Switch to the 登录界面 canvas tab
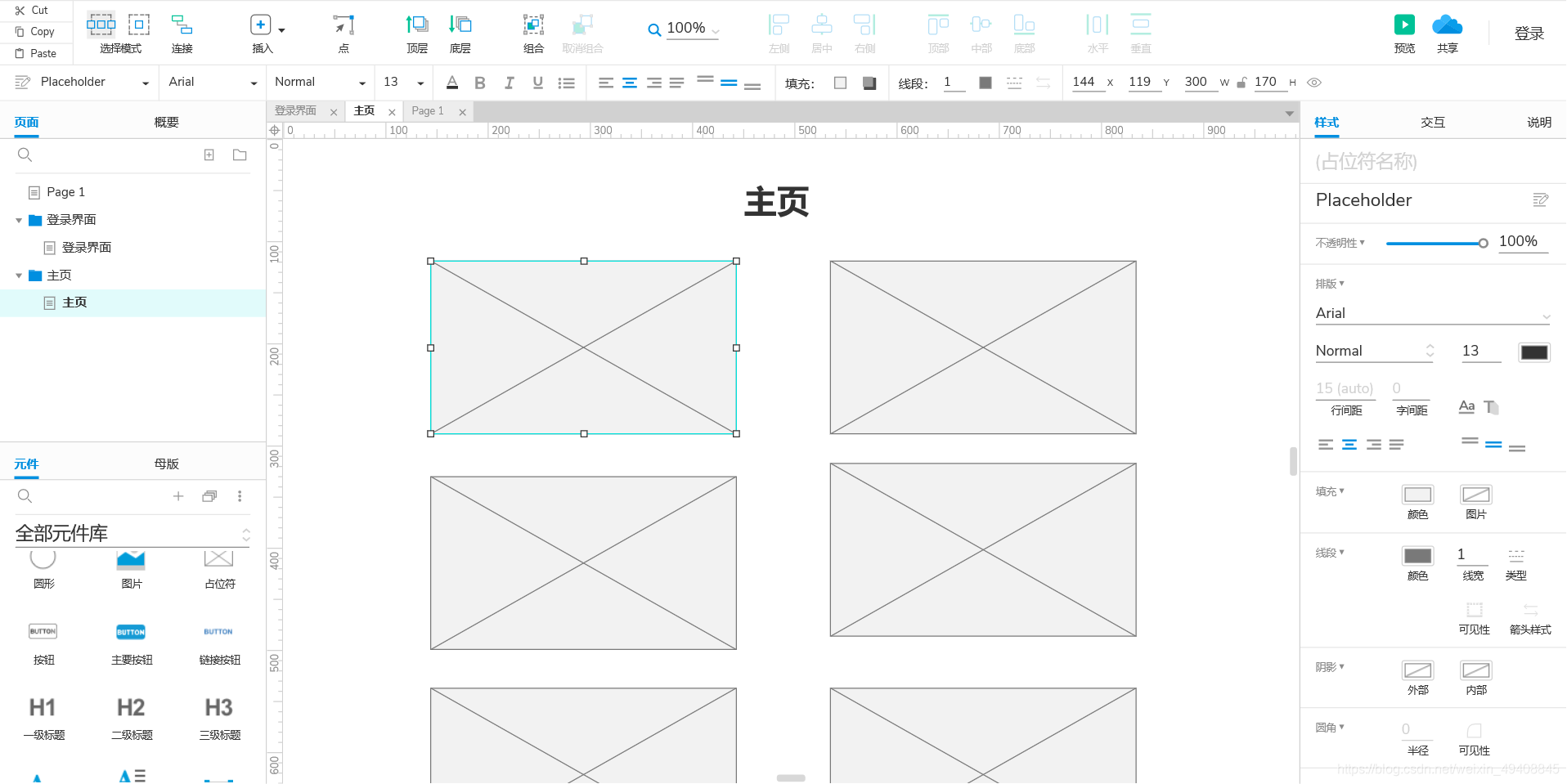 click(296, 111)
